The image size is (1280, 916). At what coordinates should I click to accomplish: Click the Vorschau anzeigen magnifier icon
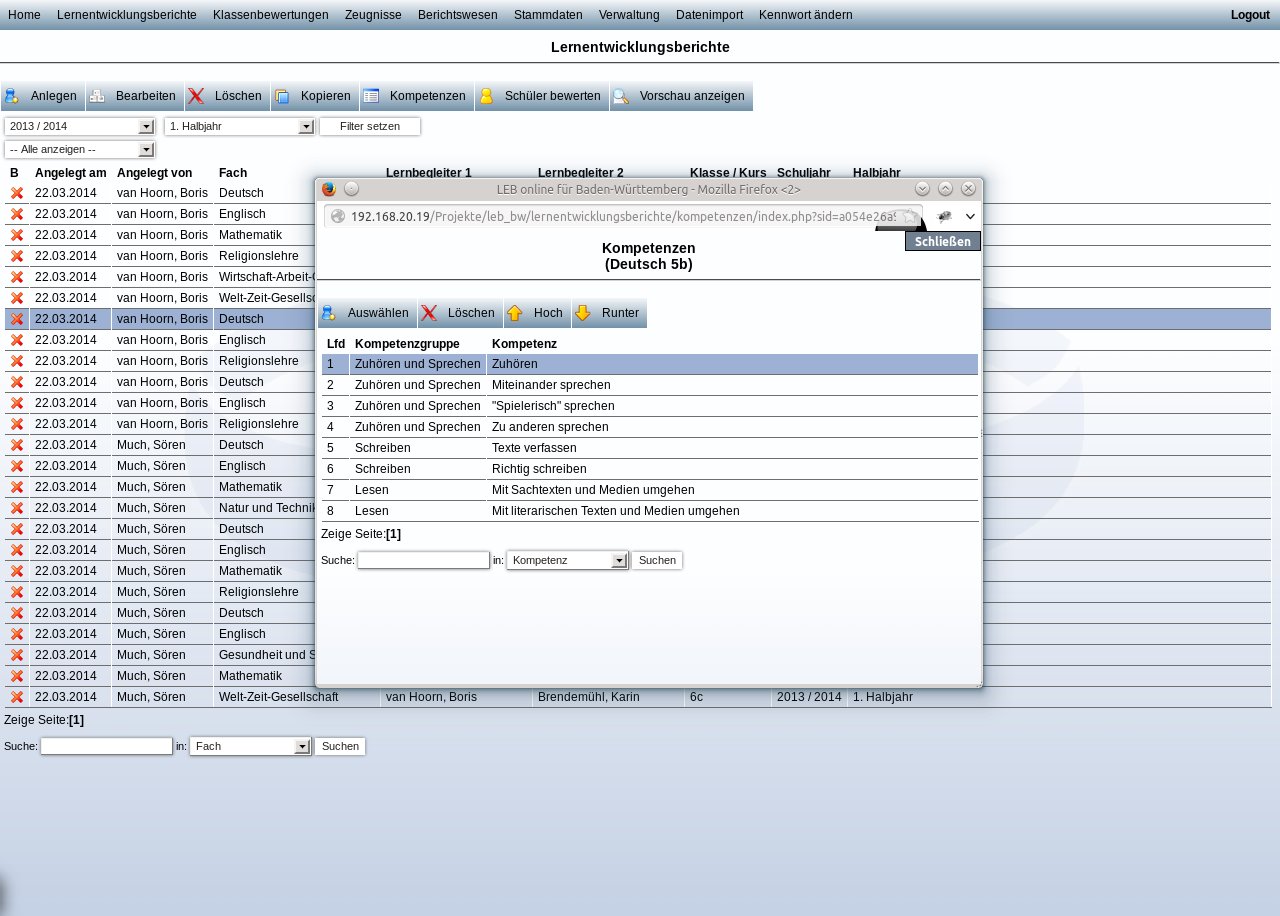point(621,96)
